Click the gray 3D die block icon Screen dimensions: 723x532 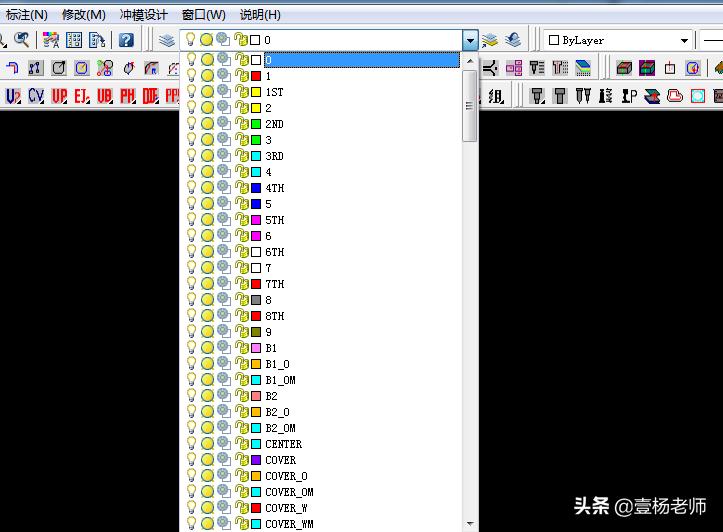tap(624, 68)
